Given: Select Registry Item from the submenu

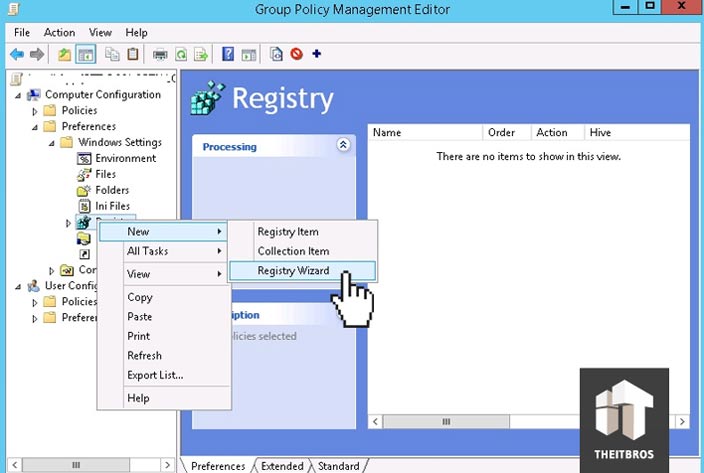Looking at the screenshot, I should tap(303, 232).
